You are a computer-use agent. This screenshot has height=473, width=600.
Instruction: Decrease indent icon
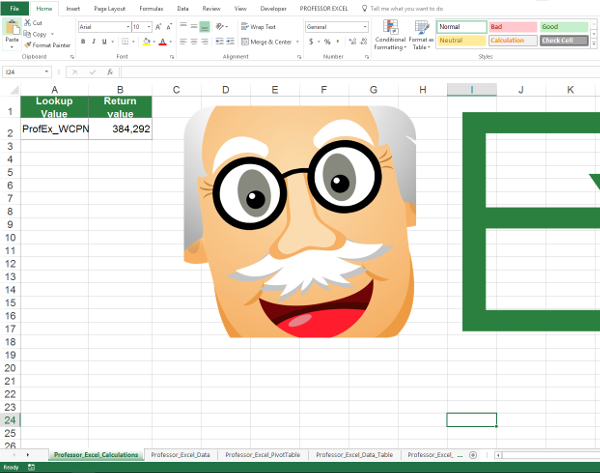pyautogui.click(x=219, y=41)
